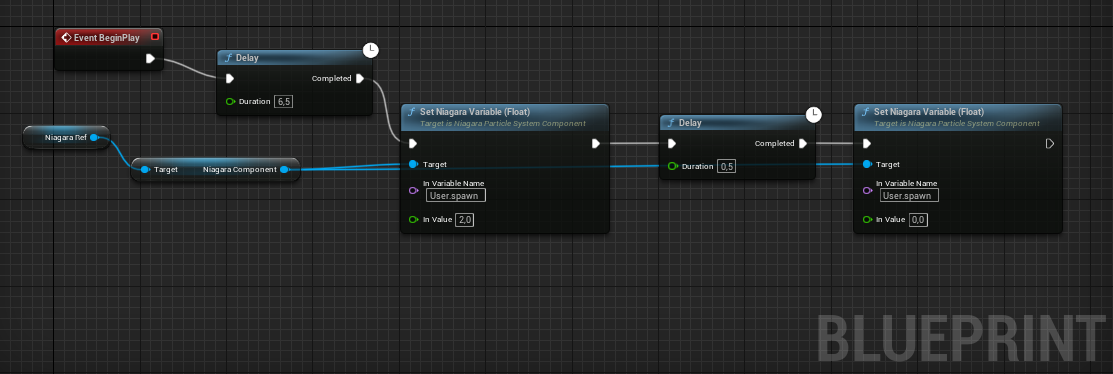Click Completed pin of 0,5 Delay node

tap(803, 143)
